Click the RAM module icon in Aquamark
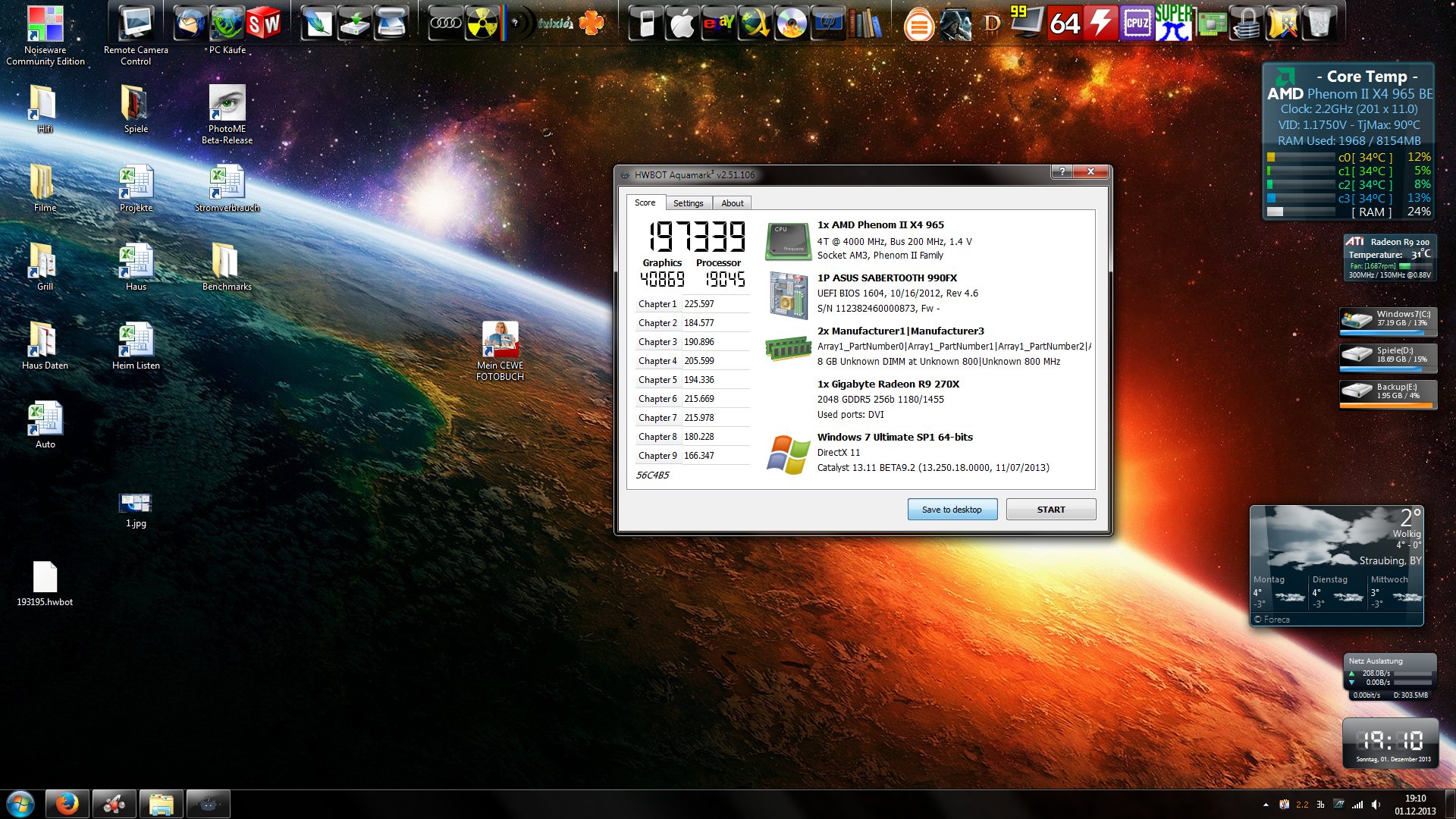 [788, 348]
